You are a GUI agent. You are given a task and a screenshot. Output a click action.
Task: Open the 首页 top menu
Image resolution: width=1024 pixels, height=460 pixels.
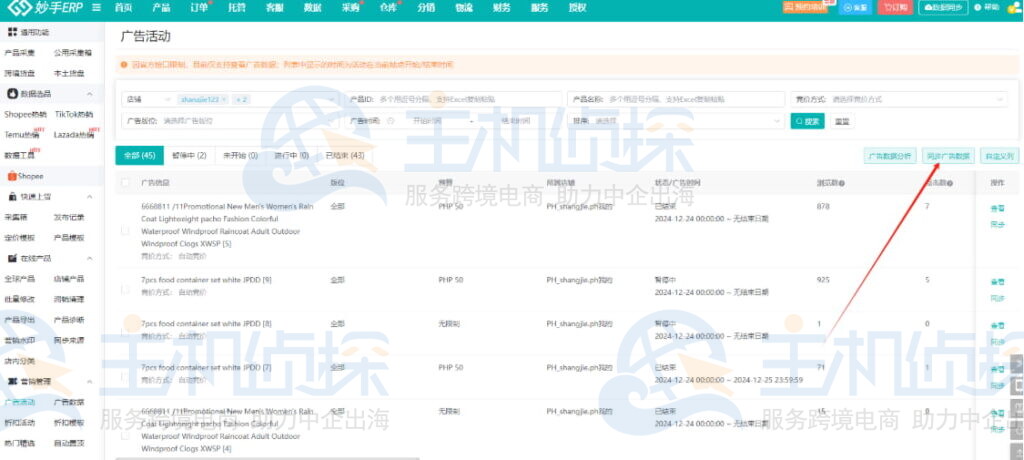[x=123, y=8]
